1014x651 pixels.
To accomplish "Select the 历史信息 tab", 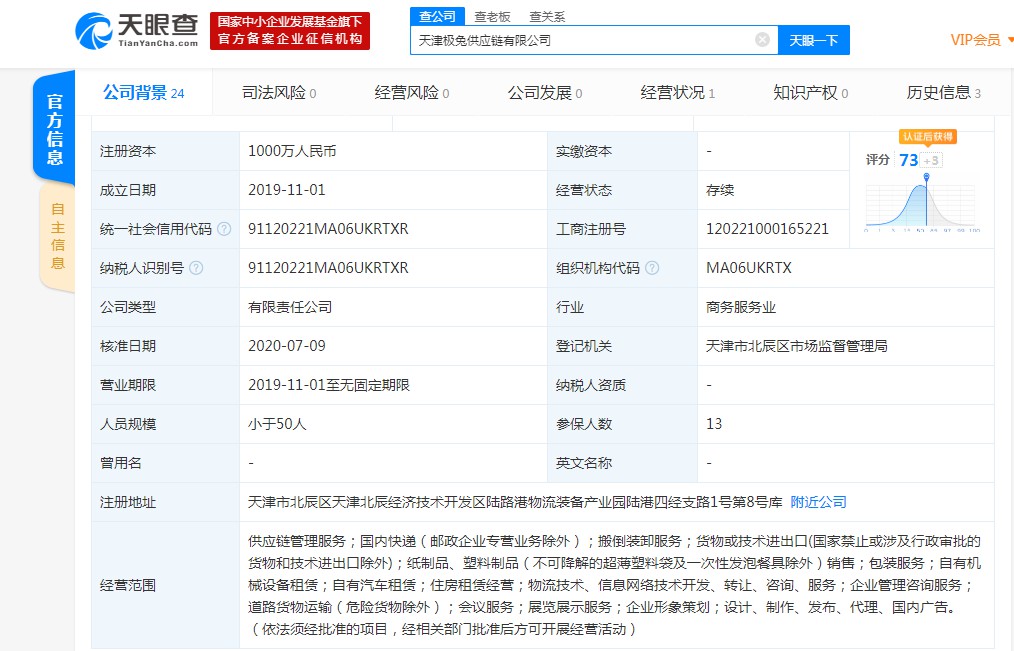I will (944, 93).
